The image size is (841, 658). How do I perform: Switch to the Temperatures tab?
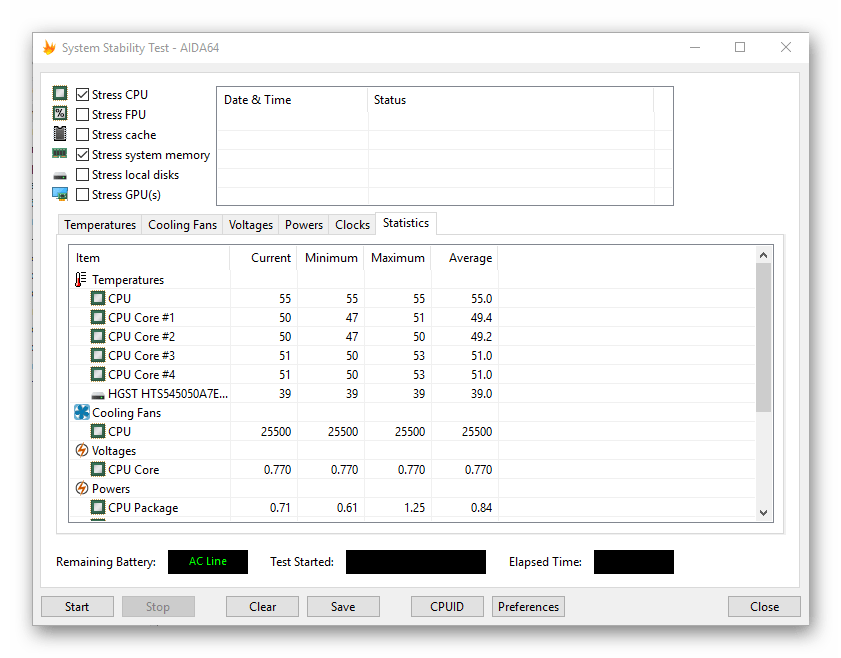100,225
